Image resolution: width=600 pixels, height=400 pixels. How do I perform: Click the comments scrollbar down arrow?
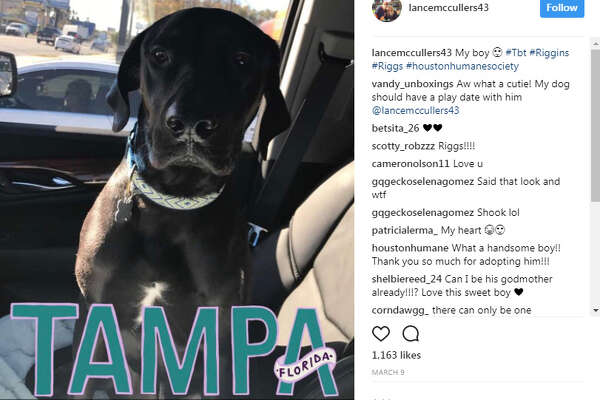[595, 310]
